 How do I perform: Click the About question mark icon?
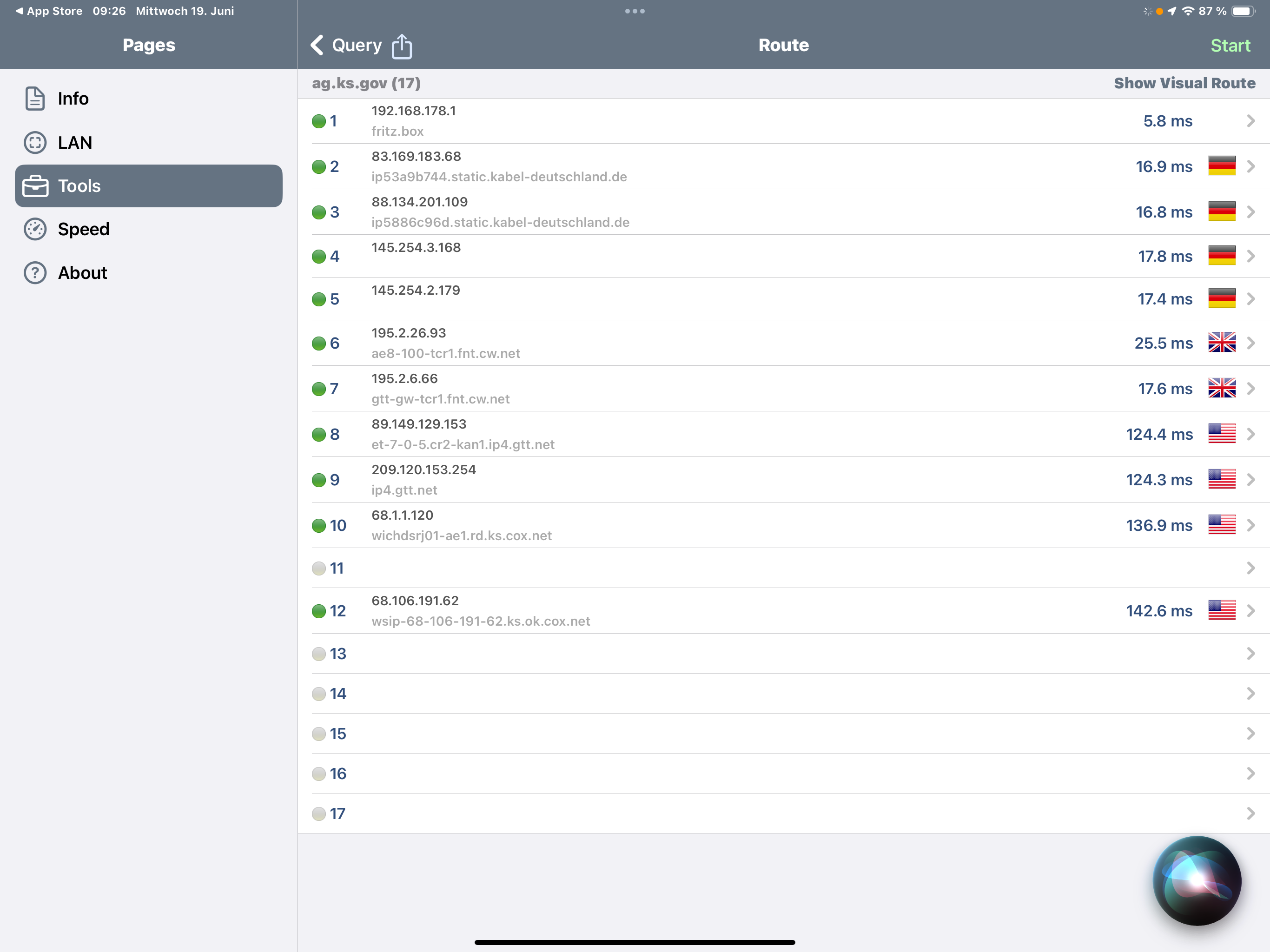point(35,273)
